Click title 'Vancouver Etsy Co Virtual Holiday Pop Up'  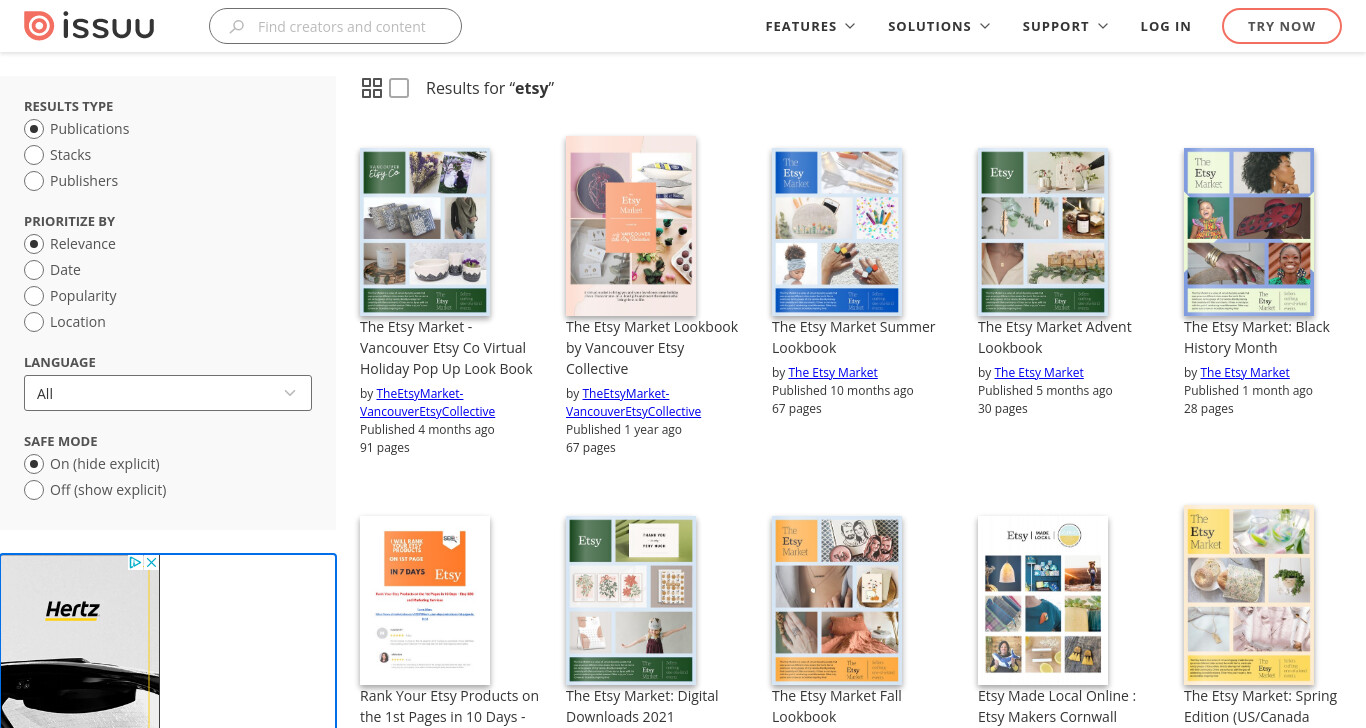[x=446, y=347]
